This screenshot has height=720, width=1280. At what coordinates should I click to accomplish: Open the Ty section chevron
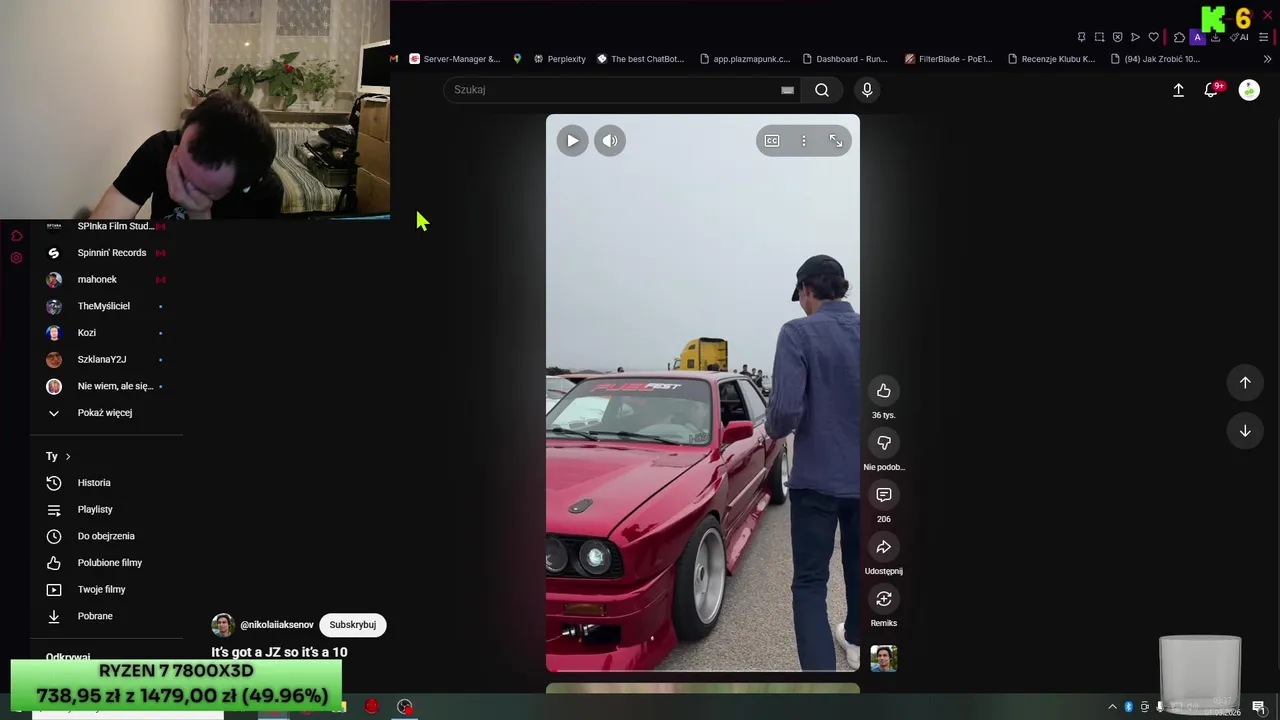click(x=68, y=457)
